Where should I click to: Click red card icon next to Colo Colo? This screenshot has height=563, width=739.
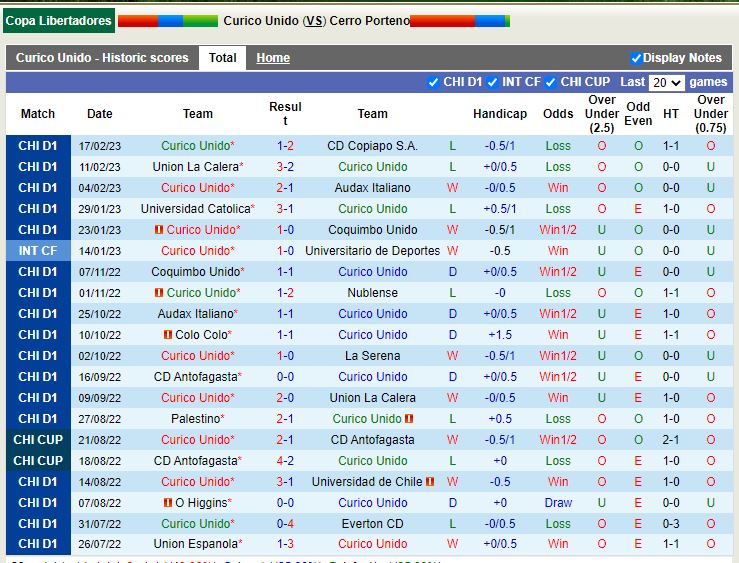point(167,335)
